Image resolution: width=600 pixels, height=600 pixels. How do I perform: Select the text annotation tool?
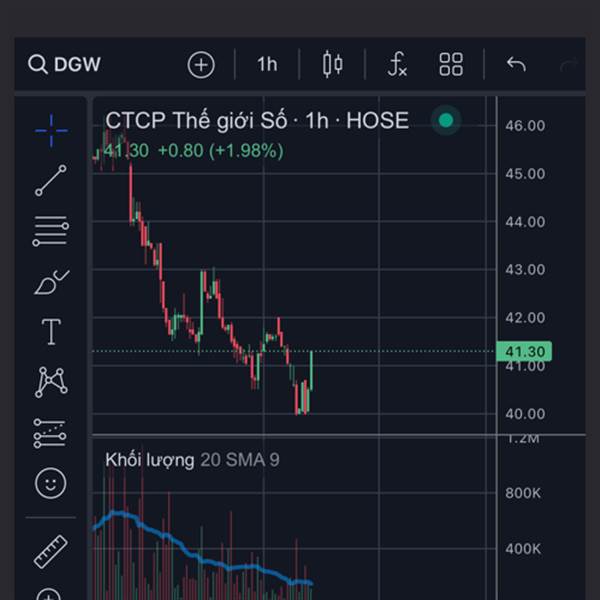[x=50, y=332]
